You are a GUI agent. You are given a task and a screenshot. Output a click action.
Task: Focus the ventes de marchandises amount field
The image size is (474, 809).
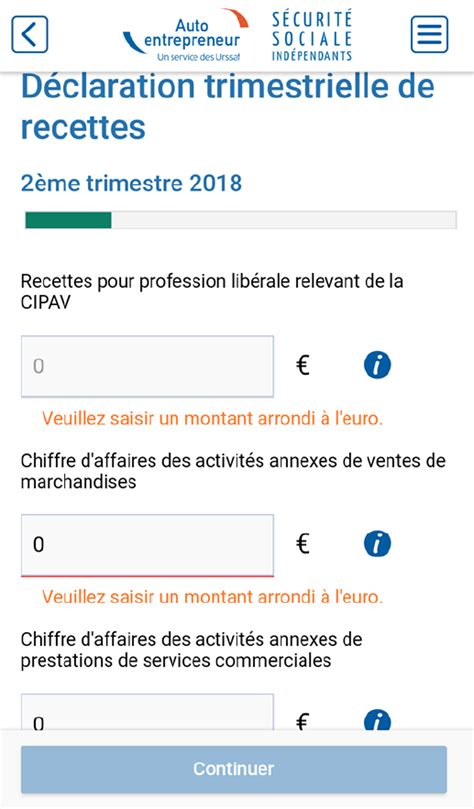click(x=148, y=545)
